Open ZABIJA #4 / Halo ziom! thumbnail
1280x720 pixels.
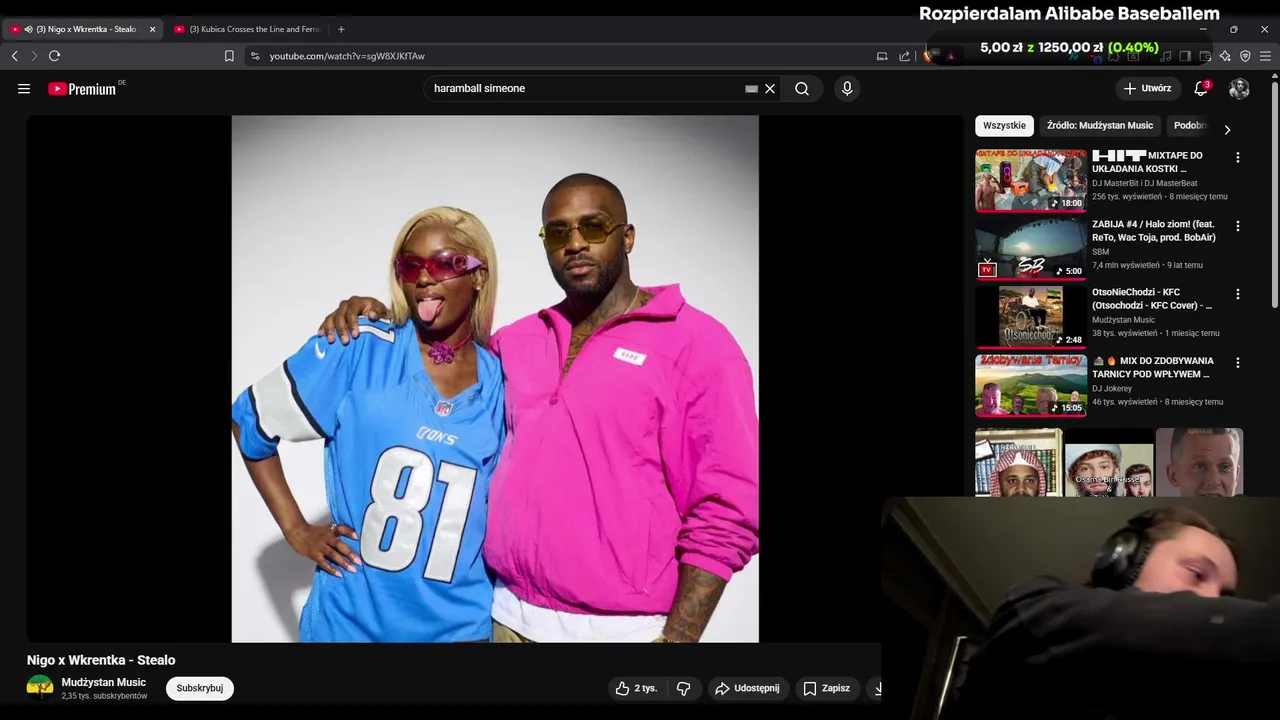[1031, 248]
